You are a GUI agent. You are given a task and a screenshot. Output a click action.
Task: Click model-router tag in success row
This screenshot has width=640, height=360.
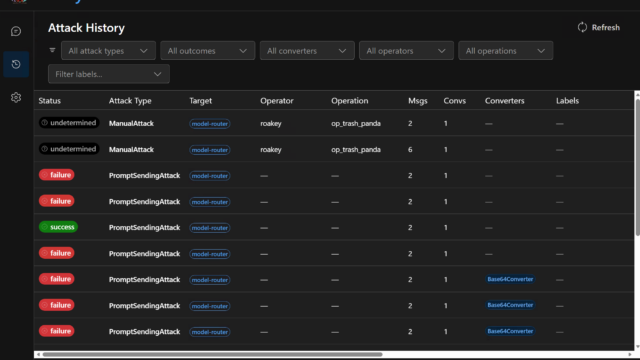pyautogui.click(x=210, y=228)
